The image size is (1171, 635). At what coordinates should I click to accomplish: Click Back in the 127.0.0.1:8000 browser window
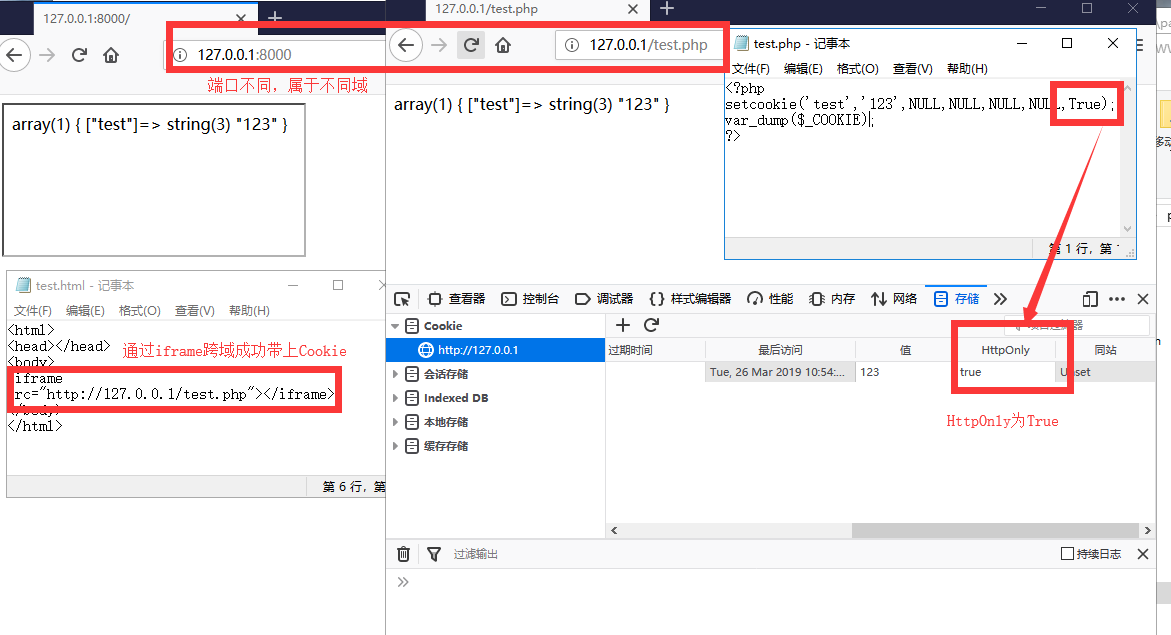(x=14, y=55)
